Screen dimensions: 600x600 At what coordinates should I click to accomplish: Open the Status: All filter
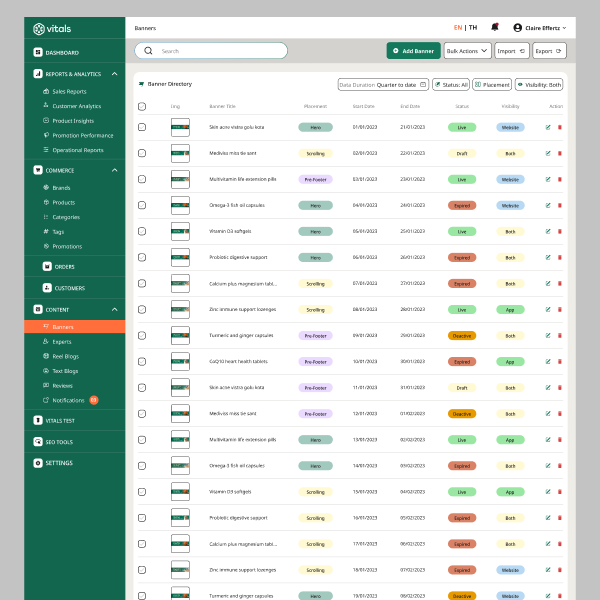451,85
